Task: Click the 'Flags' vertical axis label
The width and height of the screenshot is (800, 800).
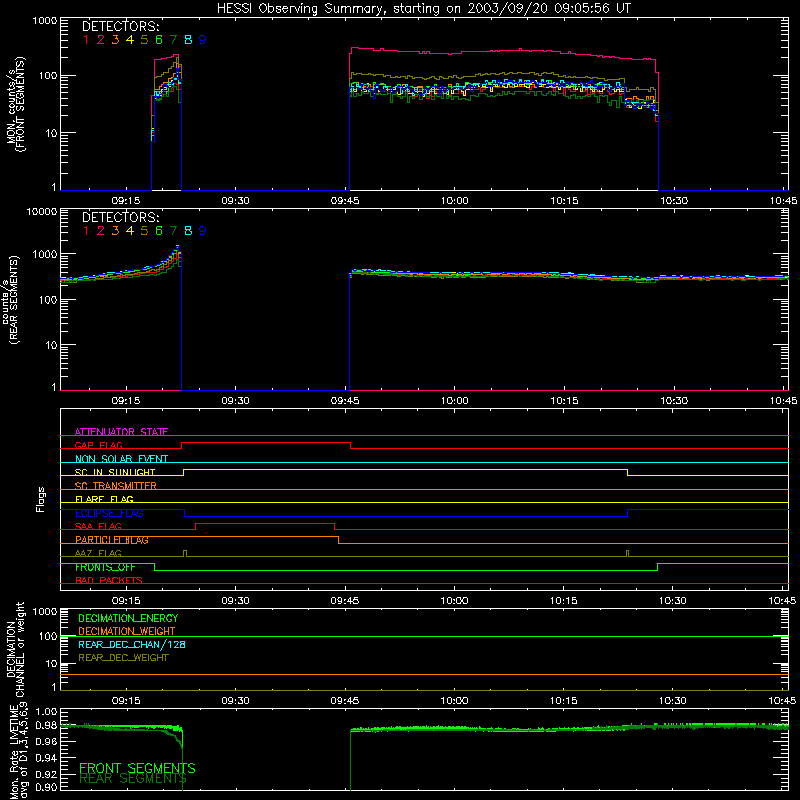Action: pos(41,499)
